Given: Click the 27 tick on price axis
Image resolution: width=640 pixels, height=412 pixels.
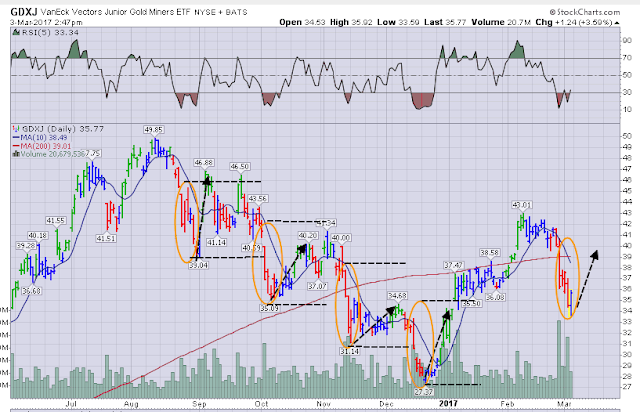Looking at the screenshot, I should (x=627, y=387).
